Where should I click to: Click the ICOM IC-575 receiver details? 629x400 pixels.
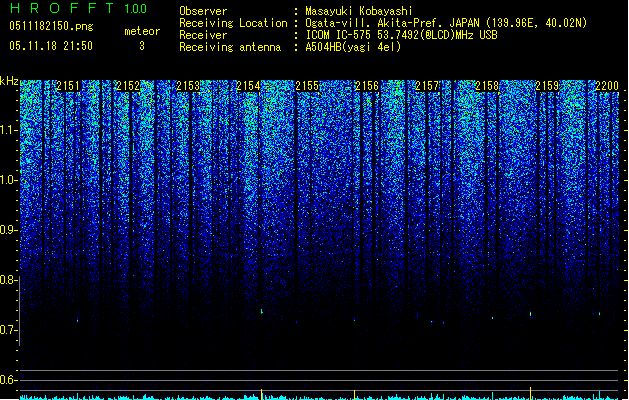[401, 35]
